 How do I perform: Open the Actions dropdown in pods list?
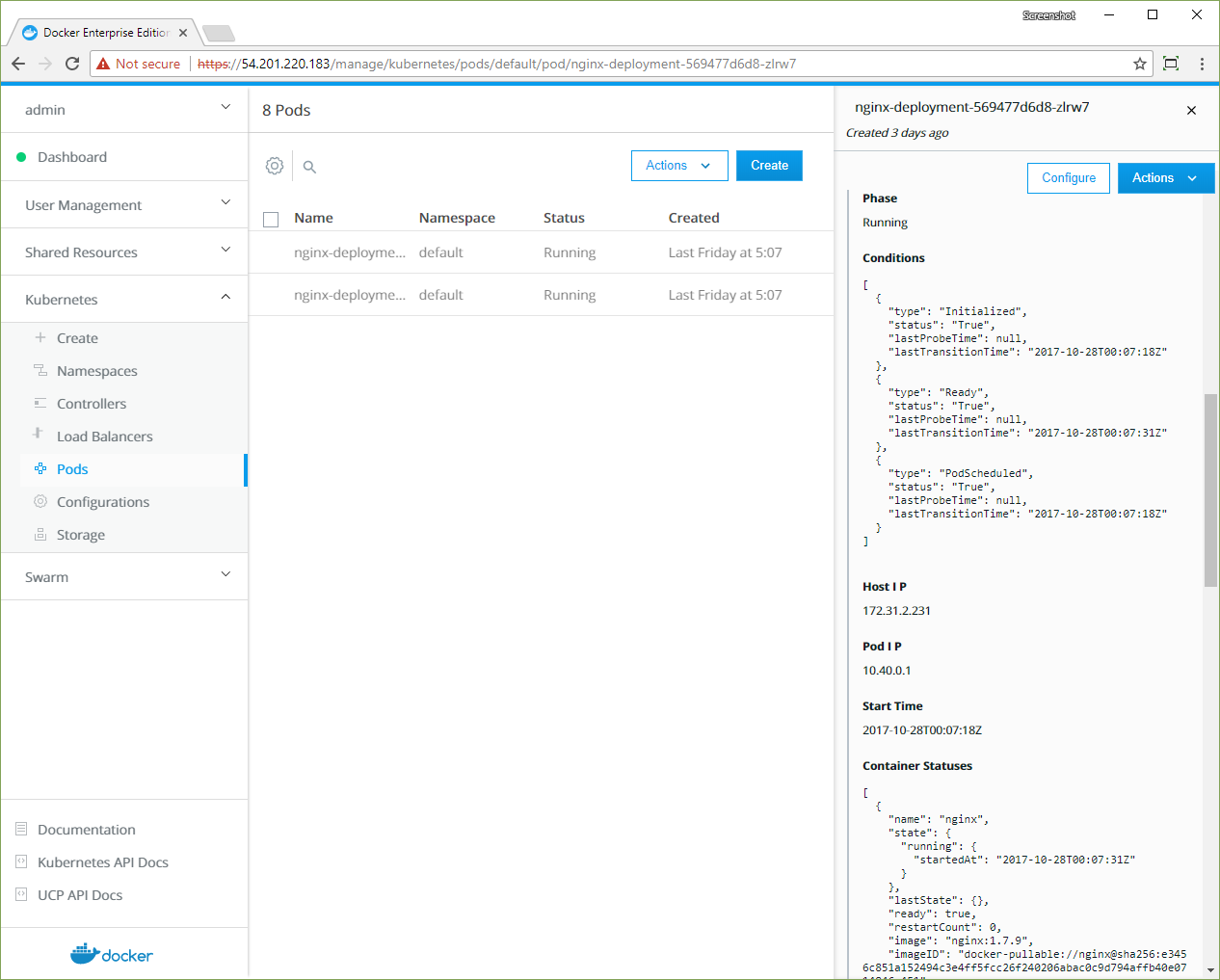coord(678,166)
